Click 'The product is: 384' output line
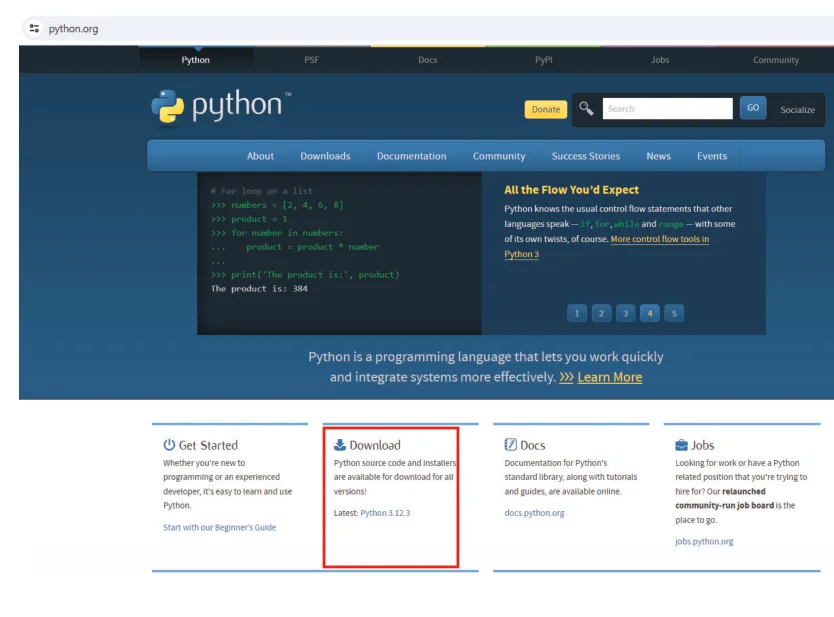This screenshot has height=617, width=834. click(x=259, y=289)
